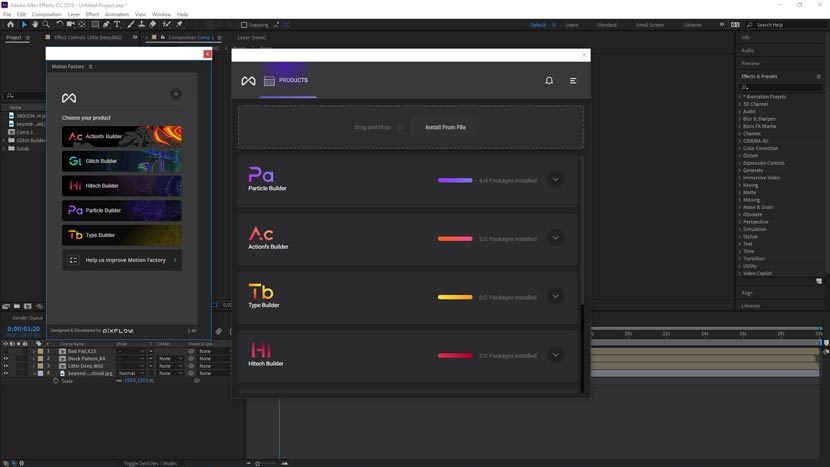Choose Actionfx Builder product
The image size is (830, 467).
(122, 136)
